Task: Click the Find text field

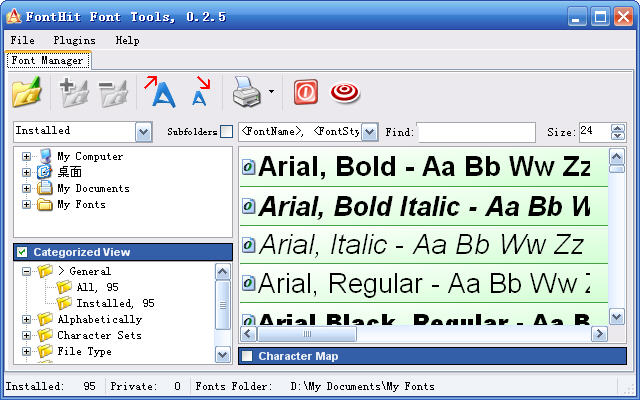Action: tap(475, 132)
